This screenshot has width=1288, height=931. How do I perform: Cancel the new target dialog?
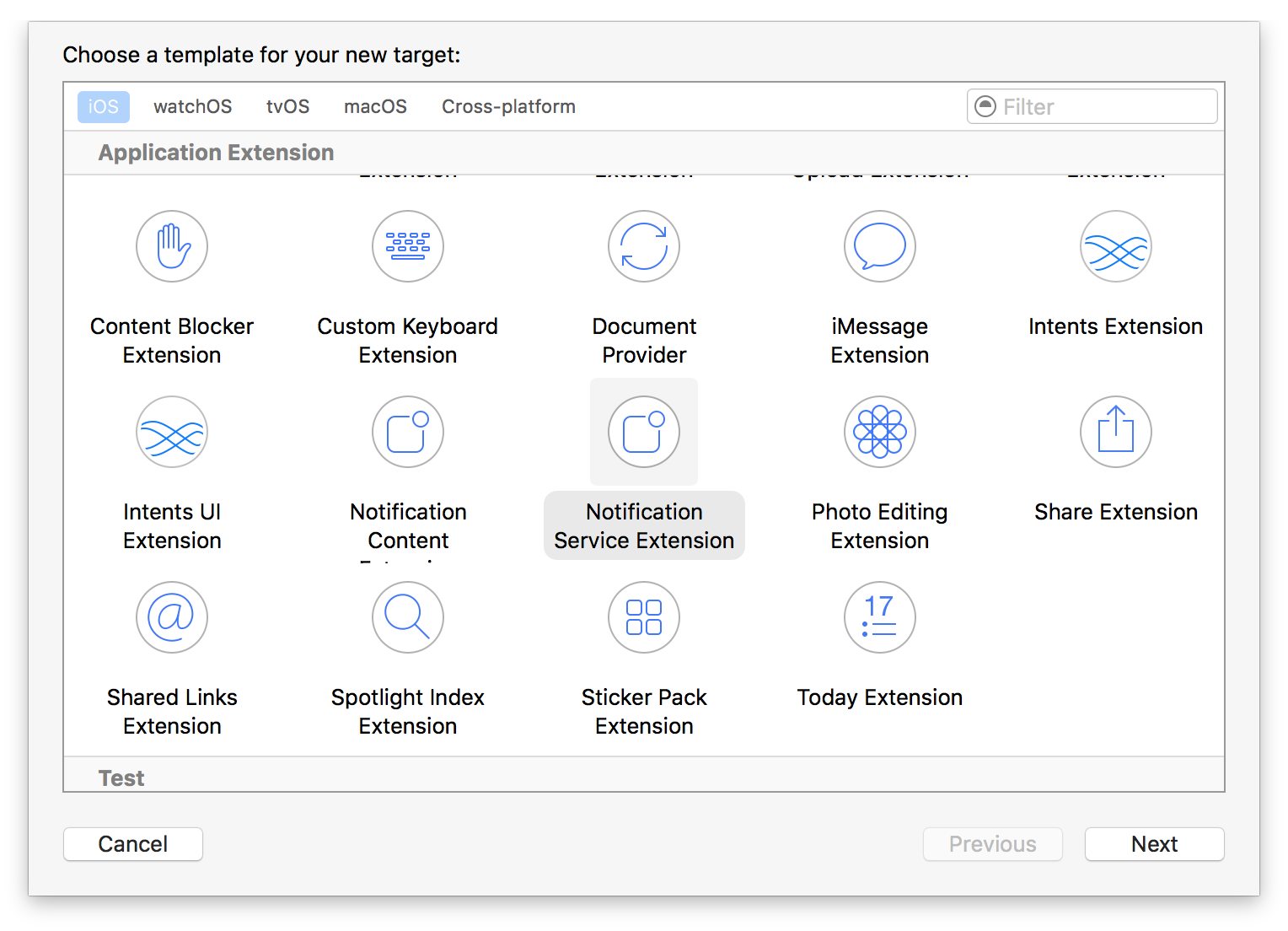[x=133, y=844]
